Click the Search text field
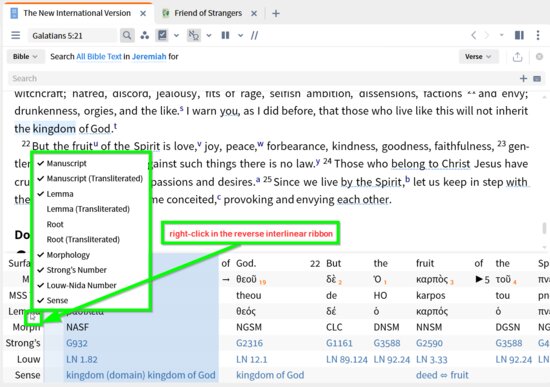 [263, 79]
